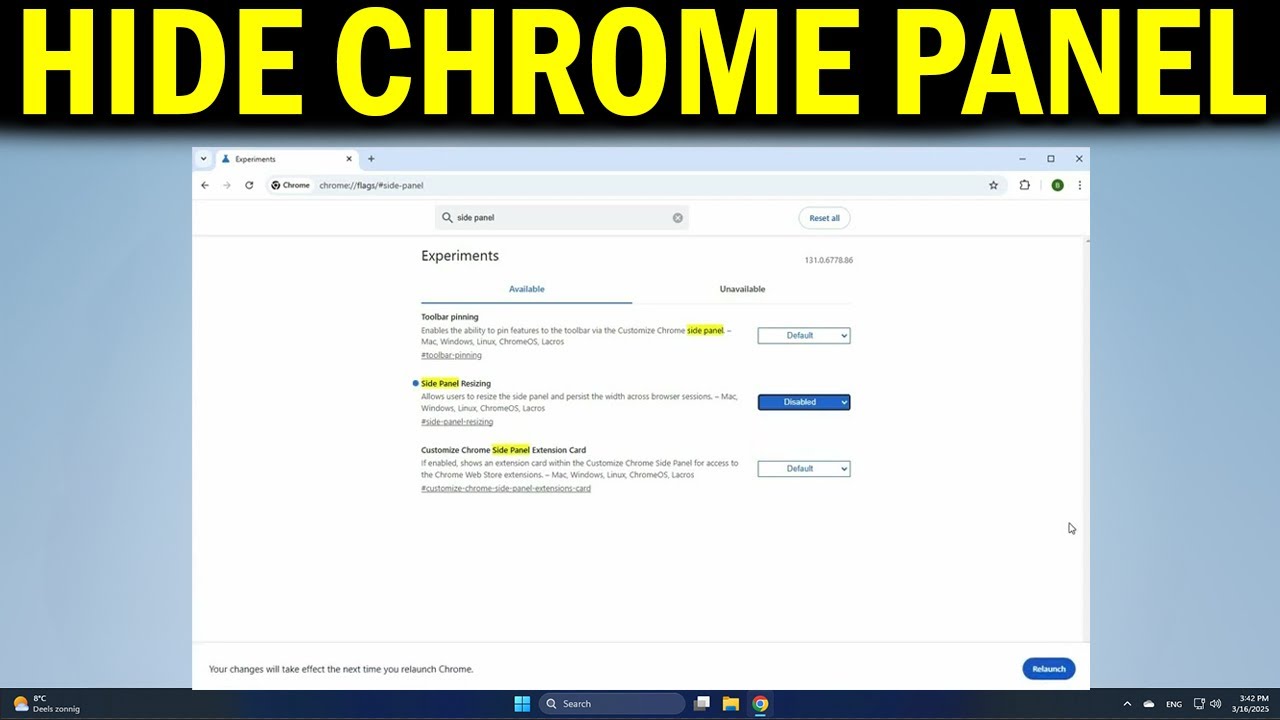1280x720 pixels.
Task: Open a new tab with plus
Action: click(x=371, y=158)
